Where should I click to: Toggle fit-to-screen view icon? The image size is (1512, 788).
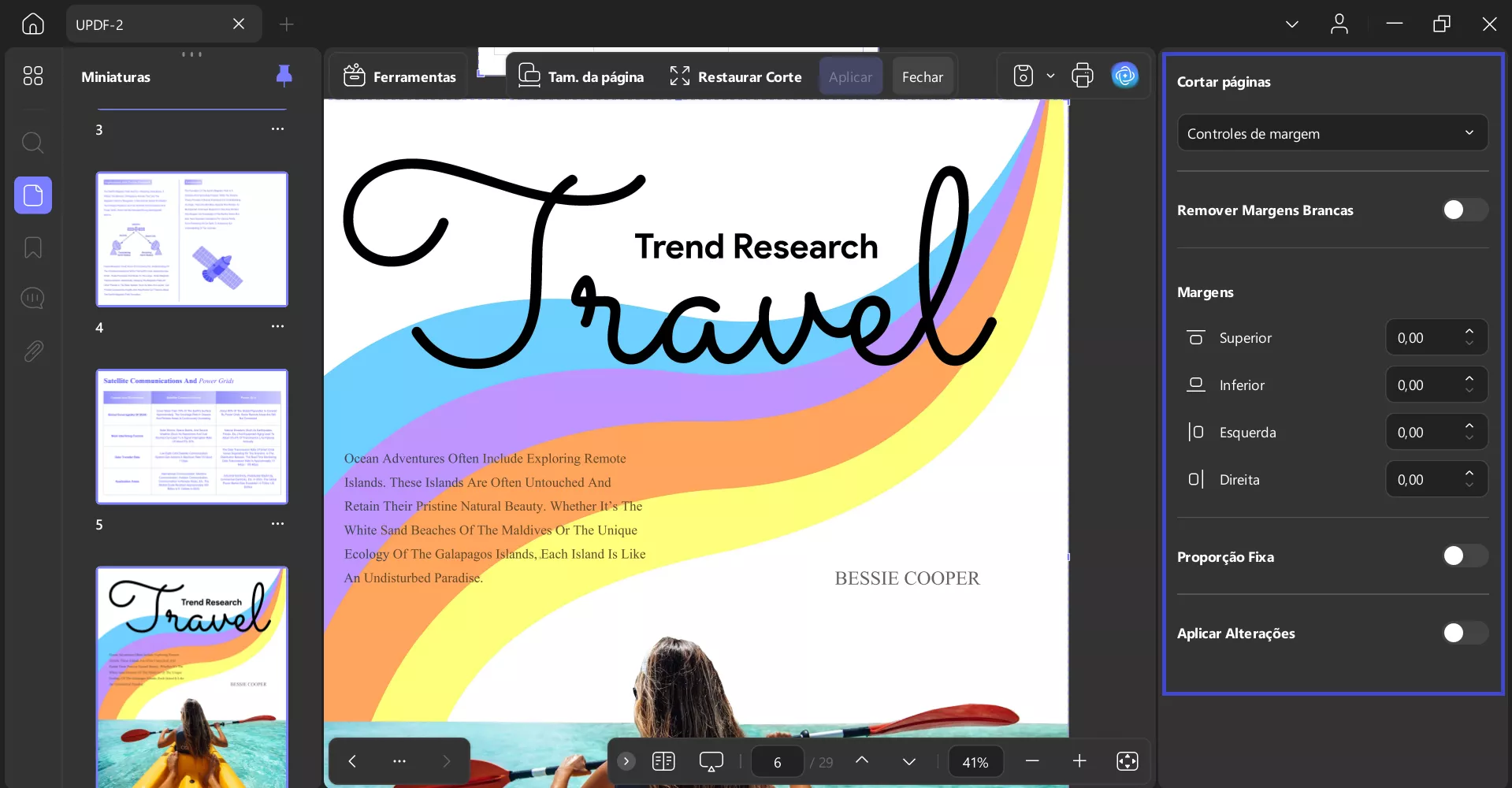1127,761
